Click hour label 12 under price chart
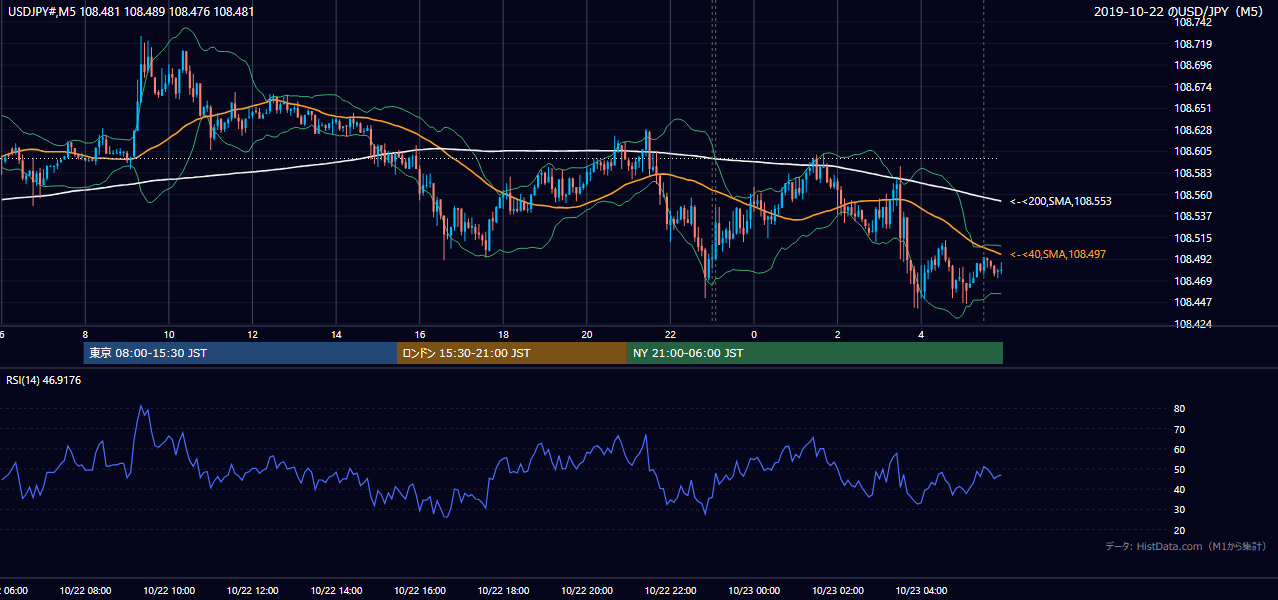 (x=252, y=334)
